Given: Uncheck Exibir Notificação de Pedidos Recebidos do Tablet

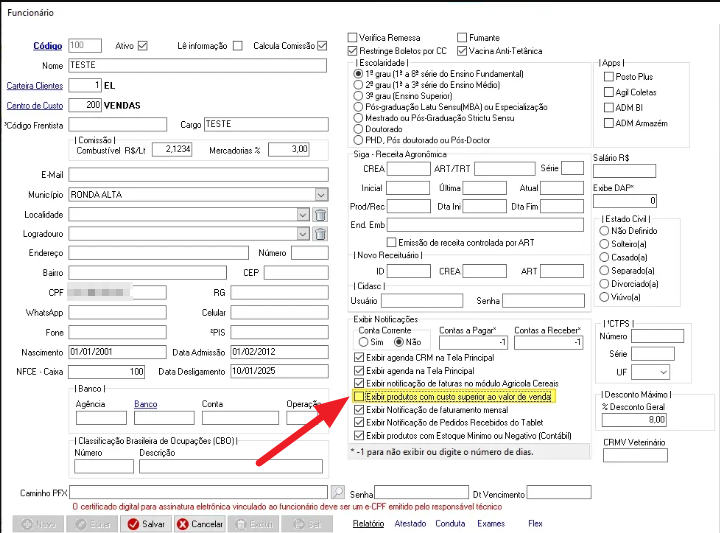Looking at the screenshot, I should click(x=359, y=422).
